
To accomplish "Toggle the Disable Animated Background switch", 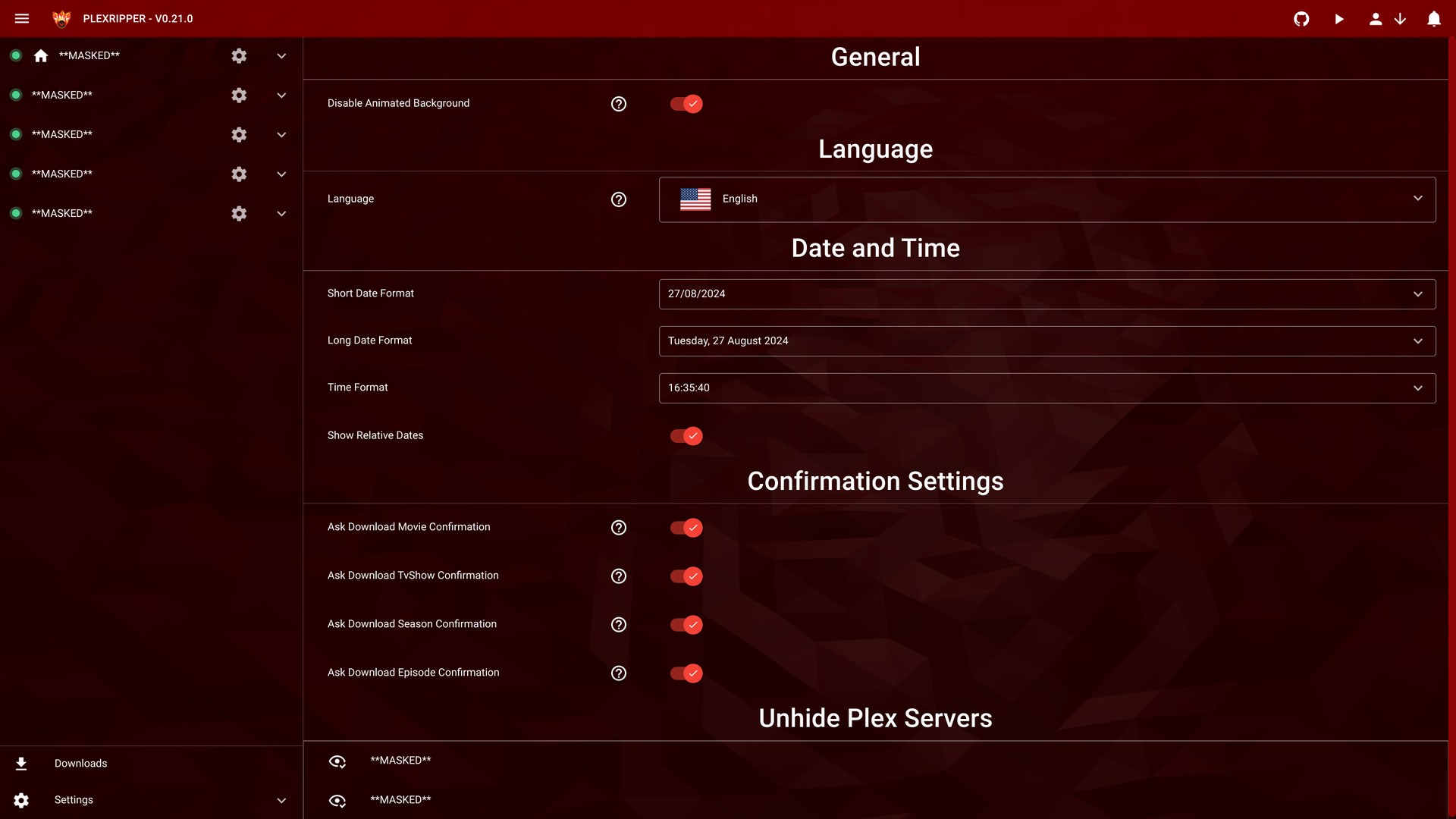I will (x=686, y=103).
